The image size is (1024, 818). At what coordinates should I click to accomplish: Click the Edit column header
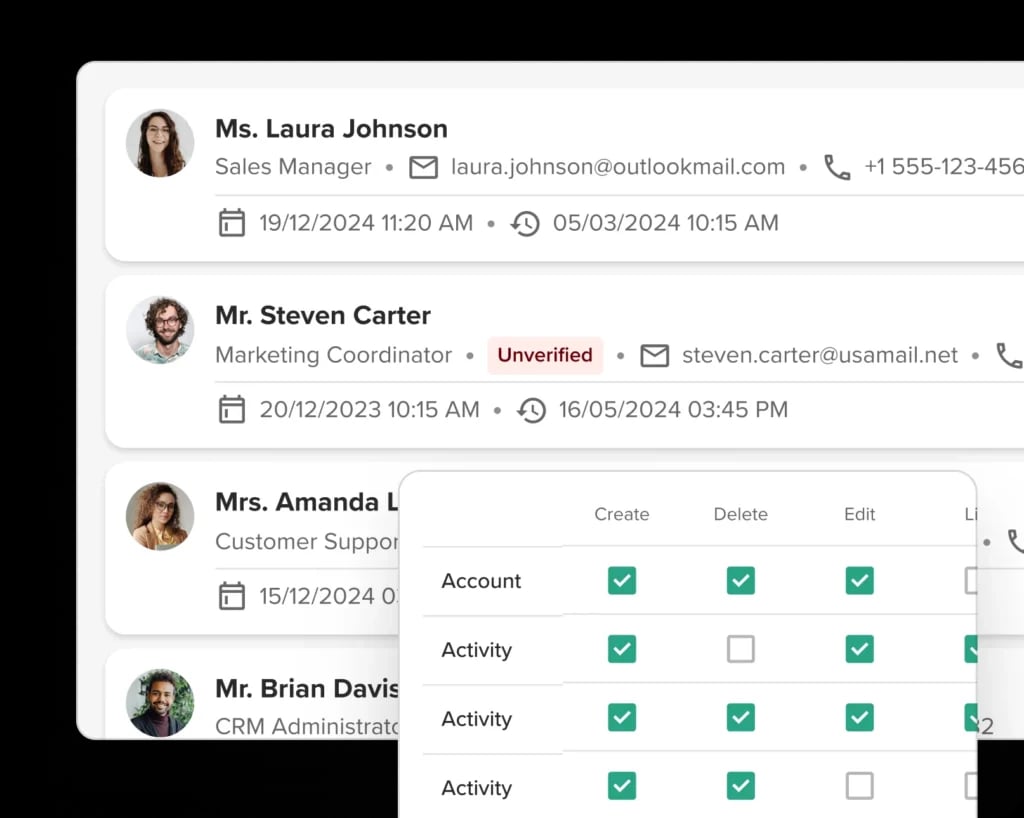click(x=859, y=514)
